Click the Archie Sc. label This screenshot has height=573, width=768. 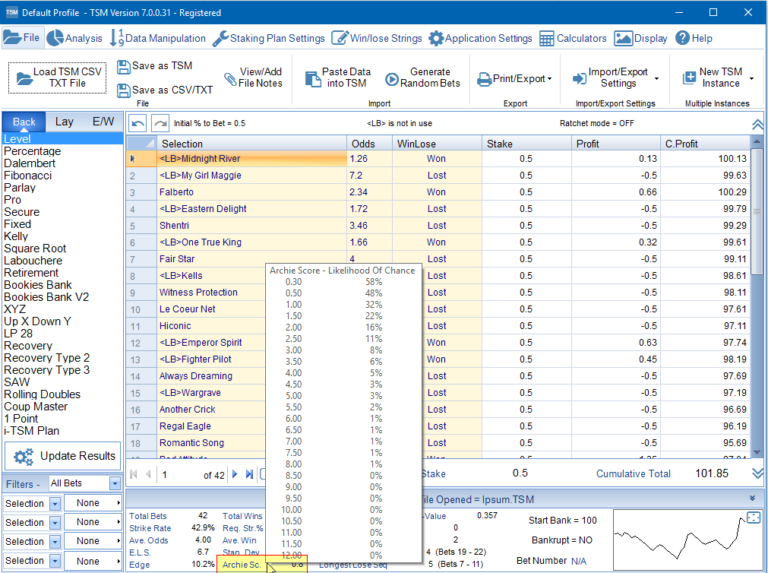pos(241,564)
